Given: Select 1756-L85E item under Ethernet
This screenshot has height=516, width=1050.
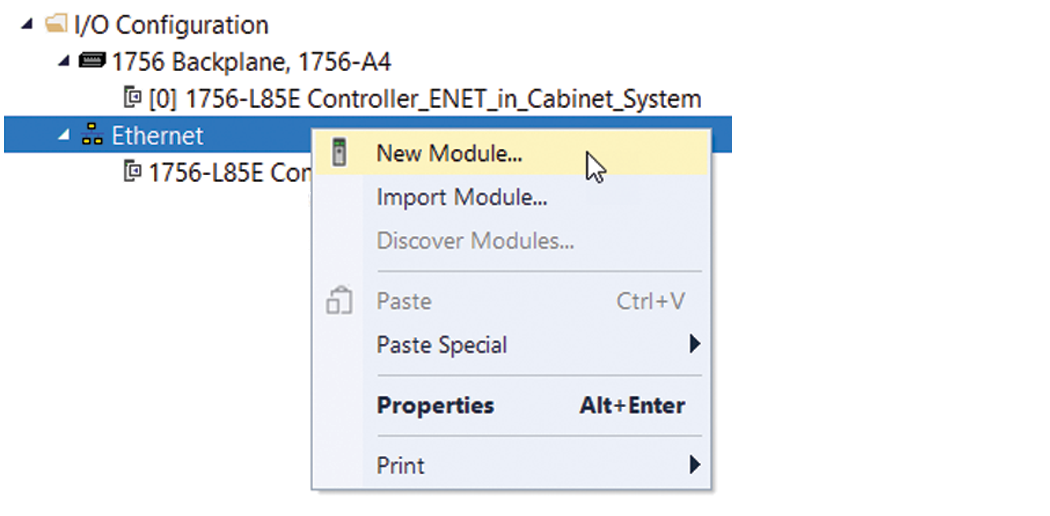Looking at the screenshot, I should [230, 173].
